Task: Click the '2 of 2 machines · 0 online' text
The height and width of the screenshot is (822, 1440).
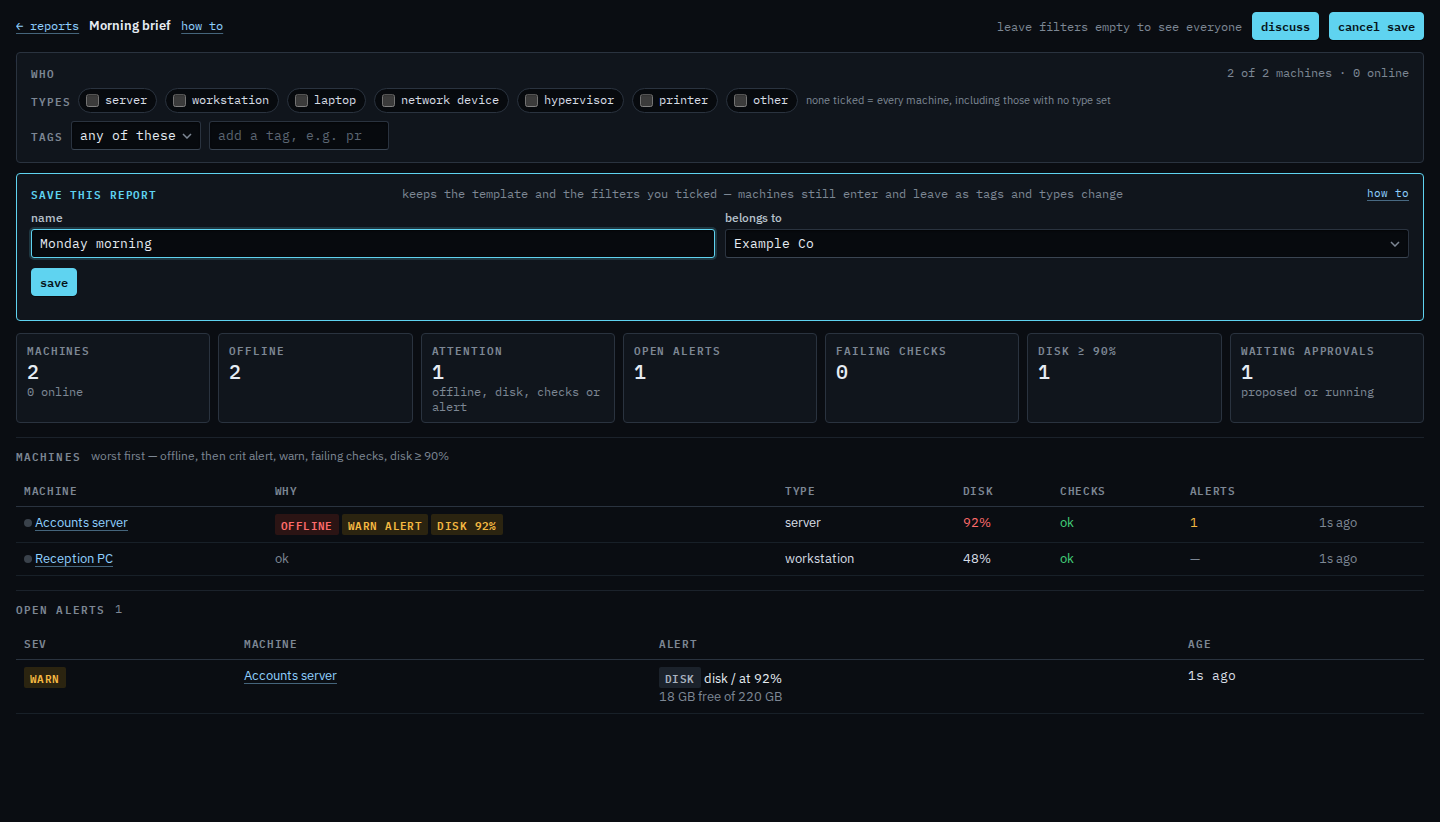Action: 1318,73
